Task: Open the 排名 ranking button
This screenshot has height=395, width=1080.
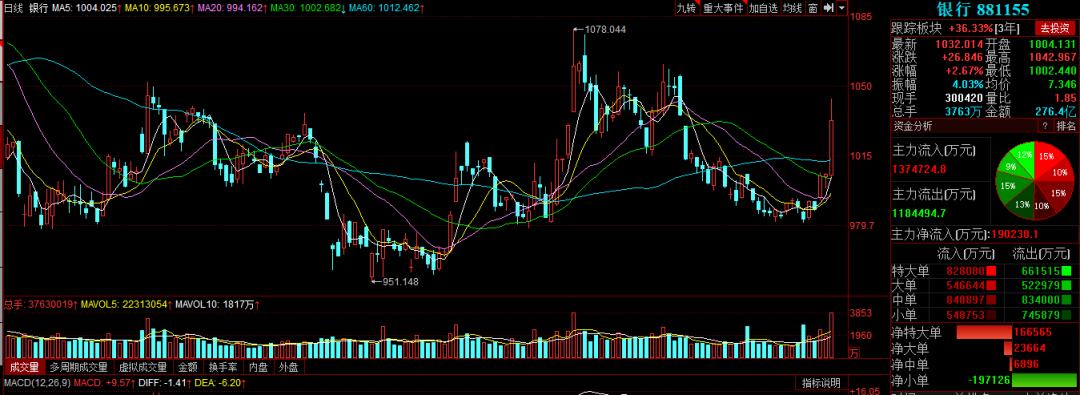Action: click(x=1066, y=125)
